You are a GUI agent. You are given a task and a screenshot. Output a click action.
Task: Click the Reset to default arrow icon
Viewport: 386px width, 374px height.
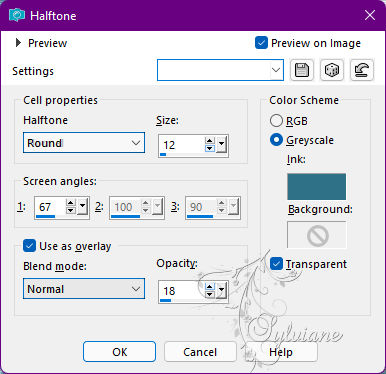tap(362, 70)
